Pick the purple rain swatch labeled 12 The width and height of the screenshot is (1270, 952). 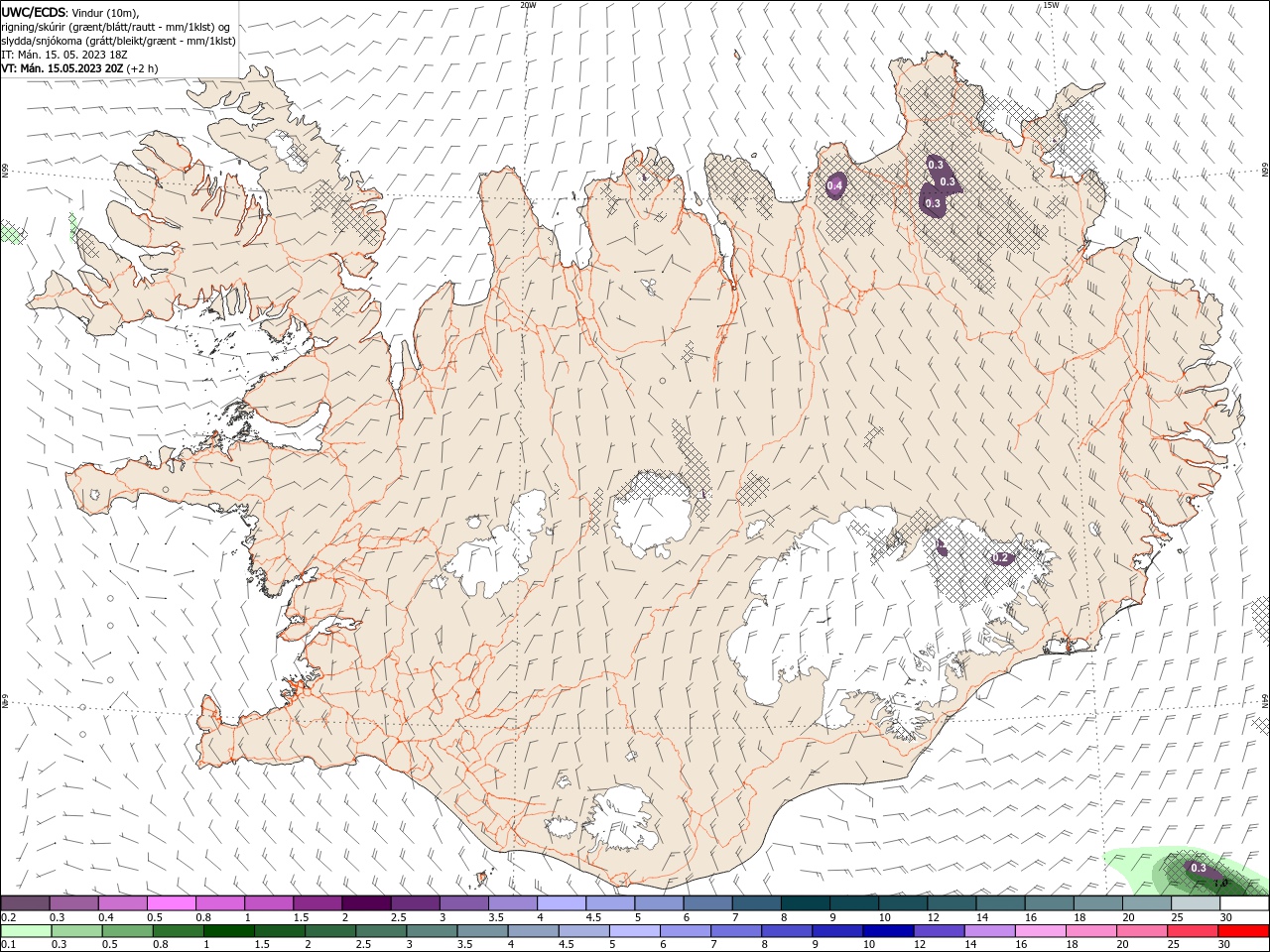click(939, 931)
